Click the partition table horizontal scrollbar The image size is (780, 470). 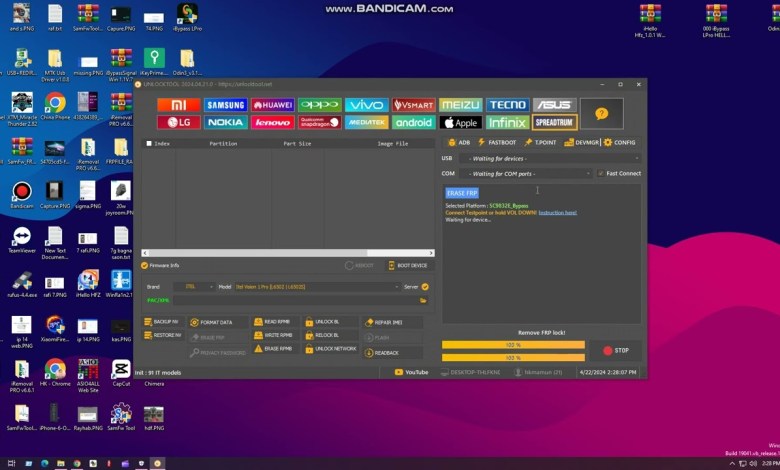[288, 253]
